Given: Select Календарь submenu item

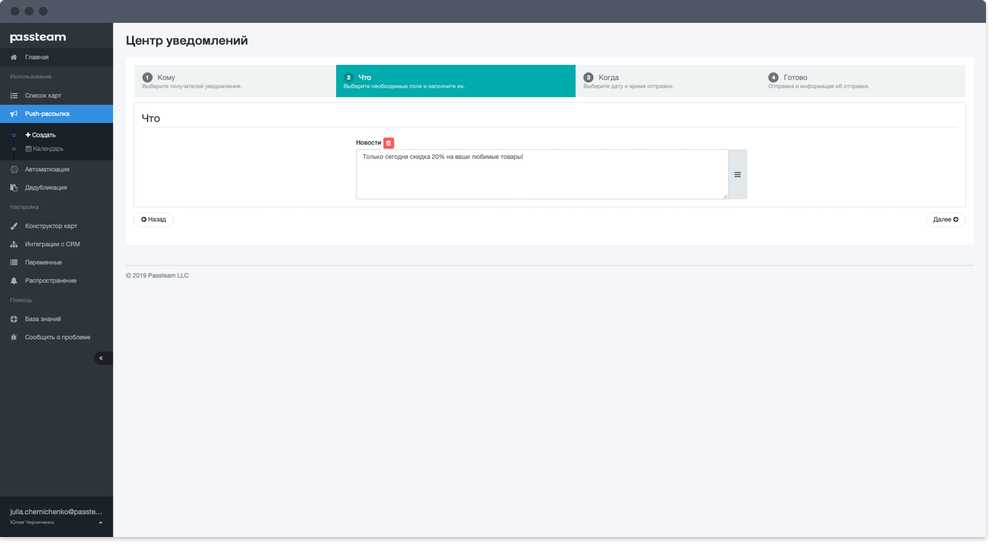Looking at the screenshot, I should 44,149.
